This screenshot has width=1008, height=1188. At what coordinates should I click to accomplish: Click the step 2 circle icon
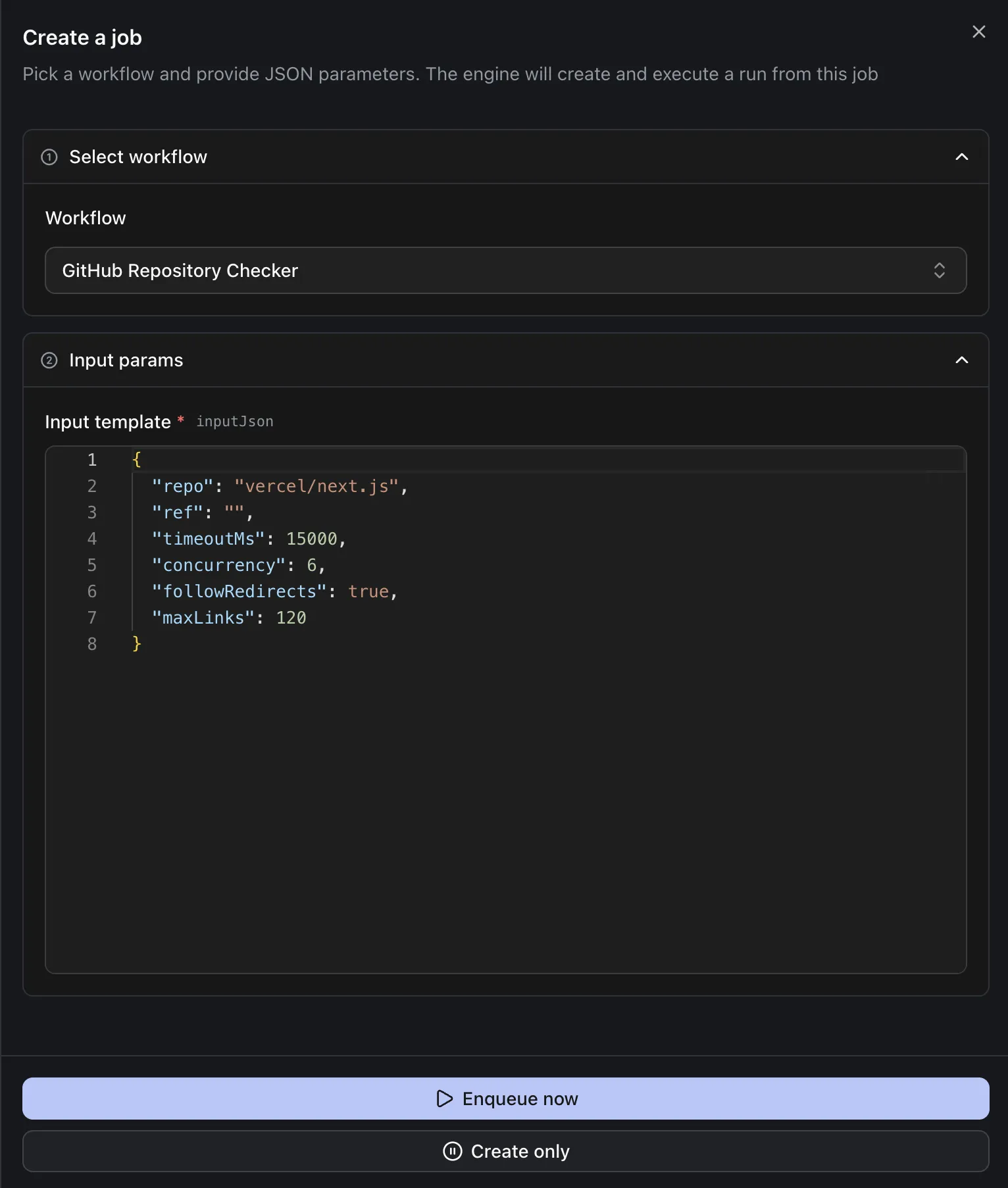pos(49,360)
